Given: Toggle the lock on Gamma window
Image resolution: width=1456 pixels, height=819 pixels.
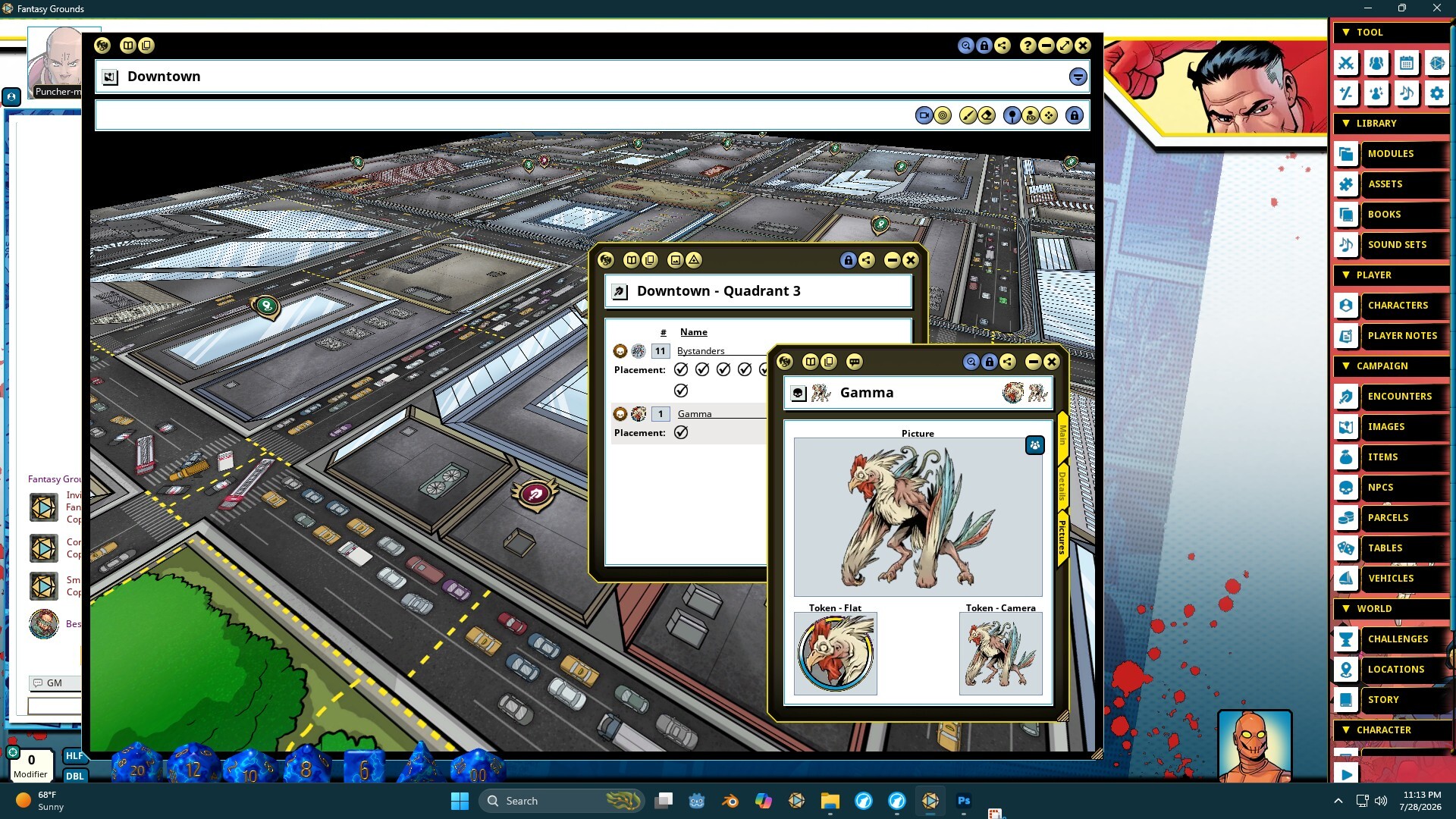Looking at the screenshot, I should tap(990, 362).
